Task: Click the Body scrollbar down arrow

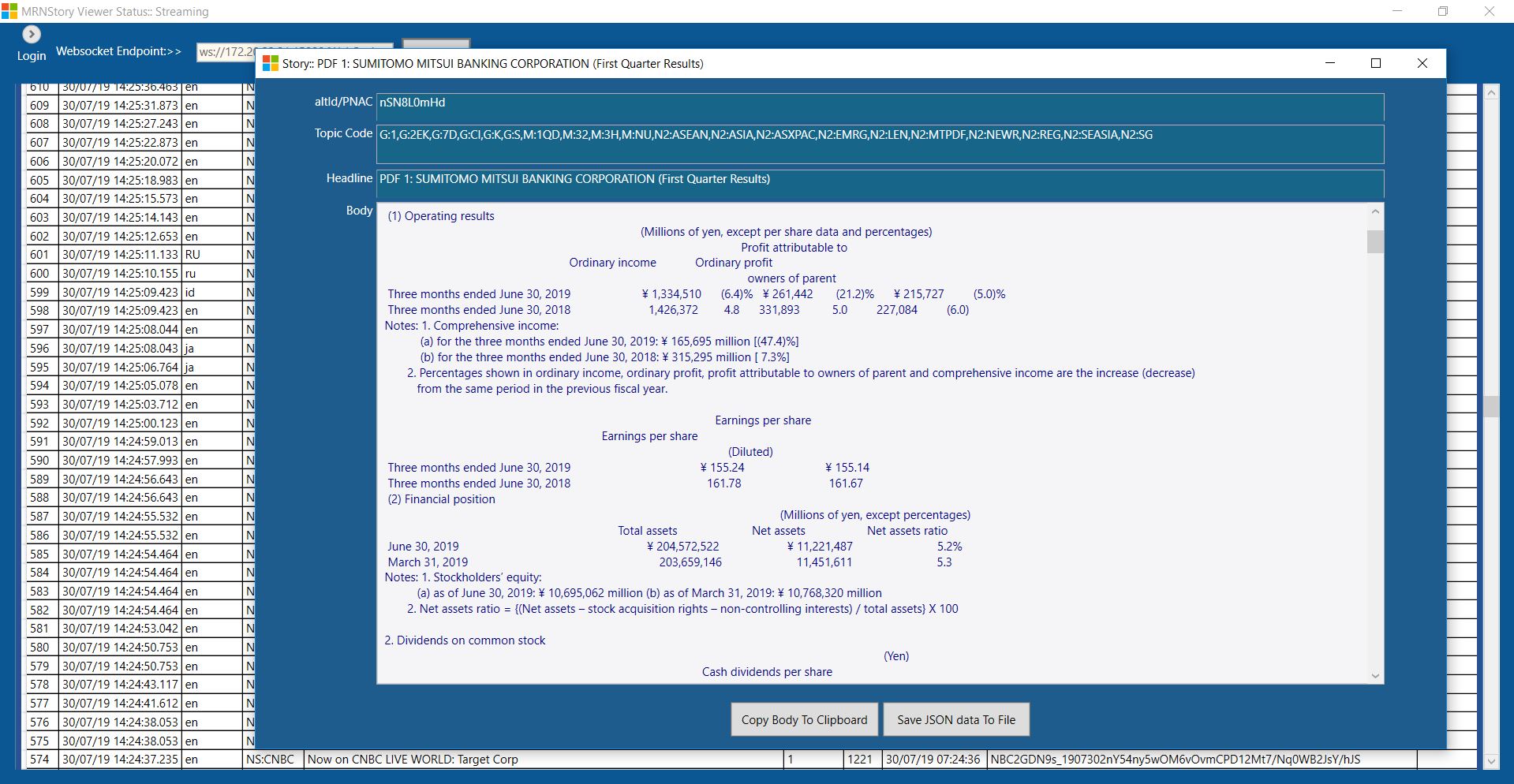Action: coord(1375,676)
